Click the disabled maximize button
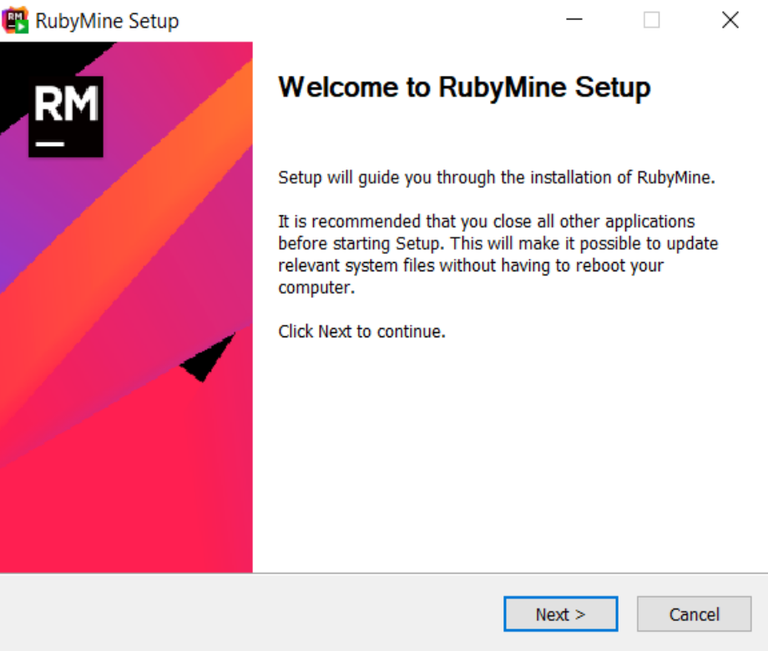 tap(651, 20)
